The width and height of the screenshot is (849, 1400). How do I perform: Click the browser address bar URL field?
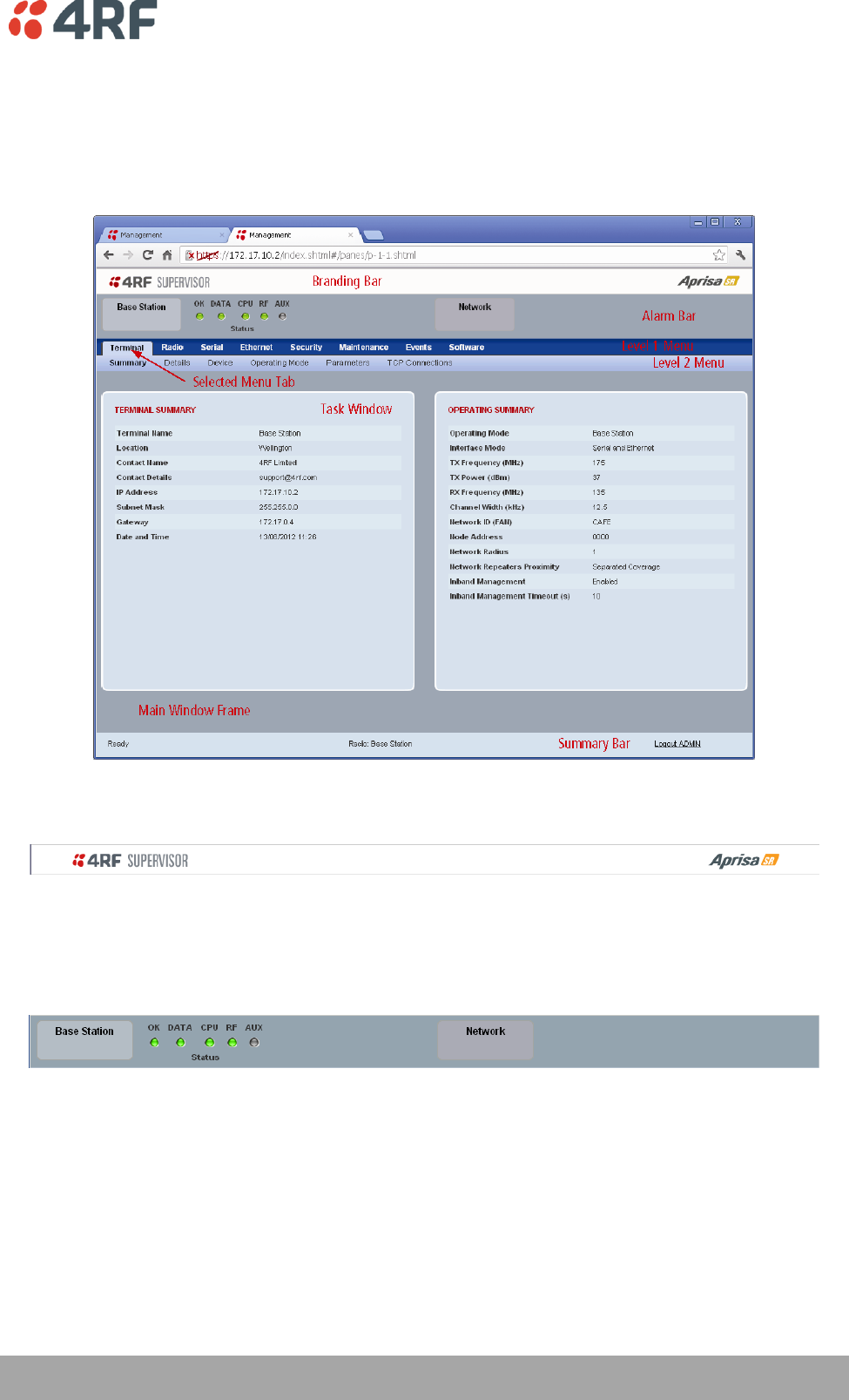453,255
